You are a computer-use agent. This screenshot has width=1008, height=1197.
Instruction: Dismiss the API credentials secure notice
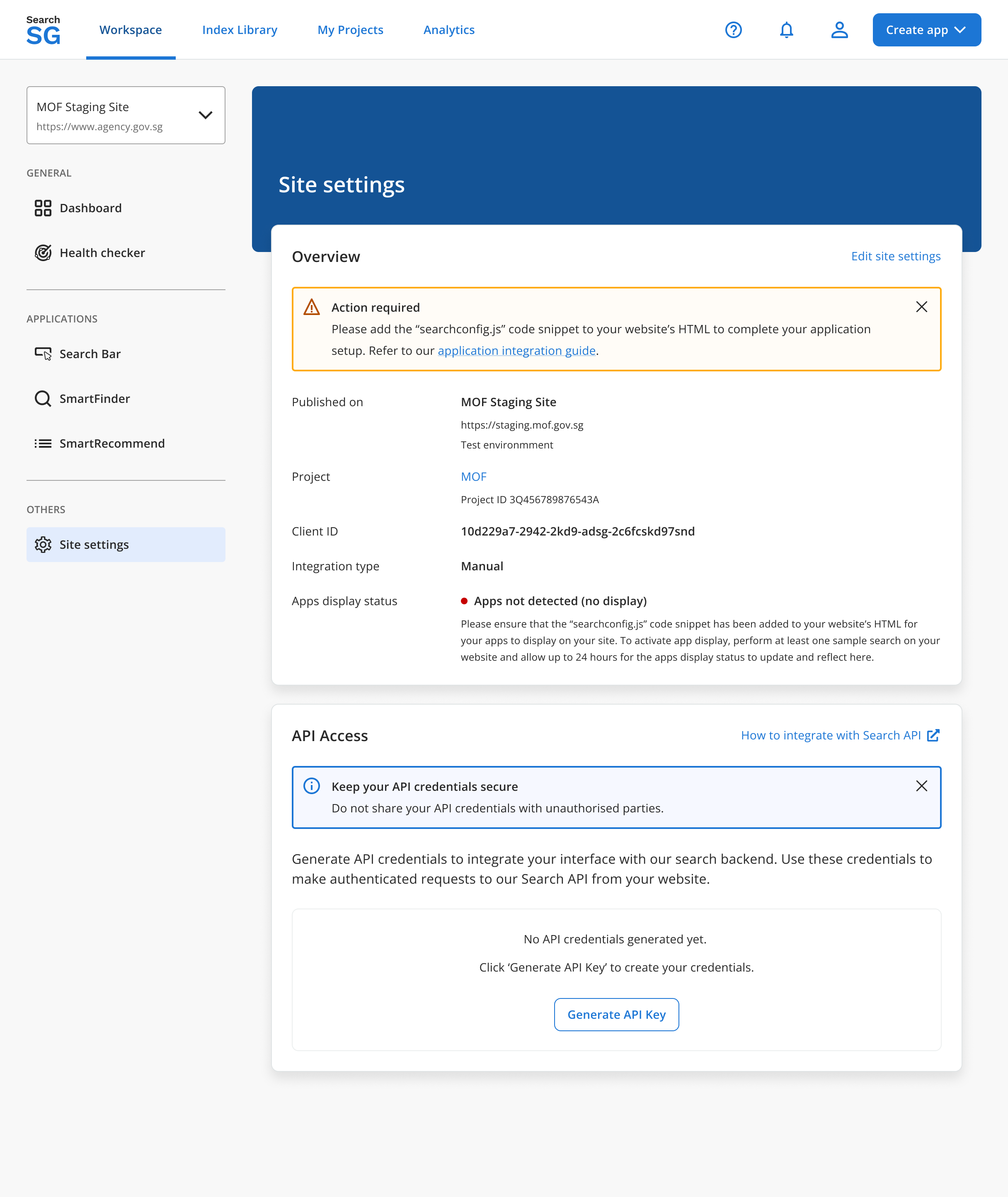point(921,785)
